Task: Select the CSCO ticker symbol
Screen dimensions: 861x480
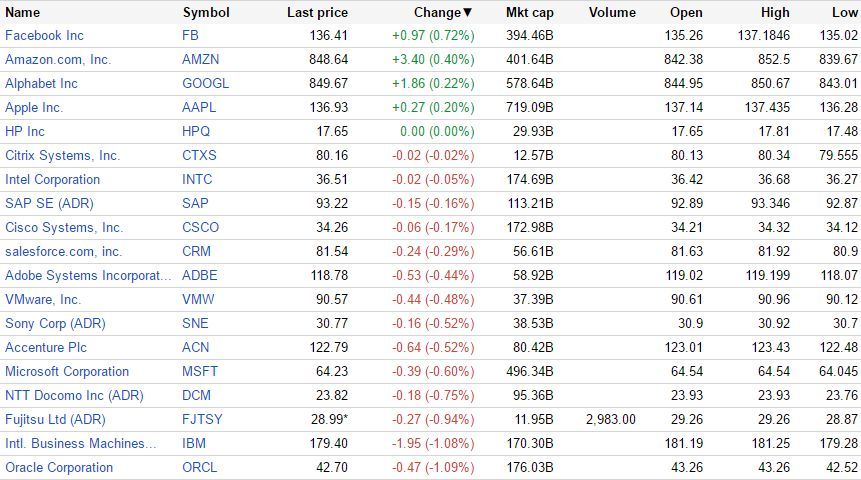Action: tap(200, 227)
